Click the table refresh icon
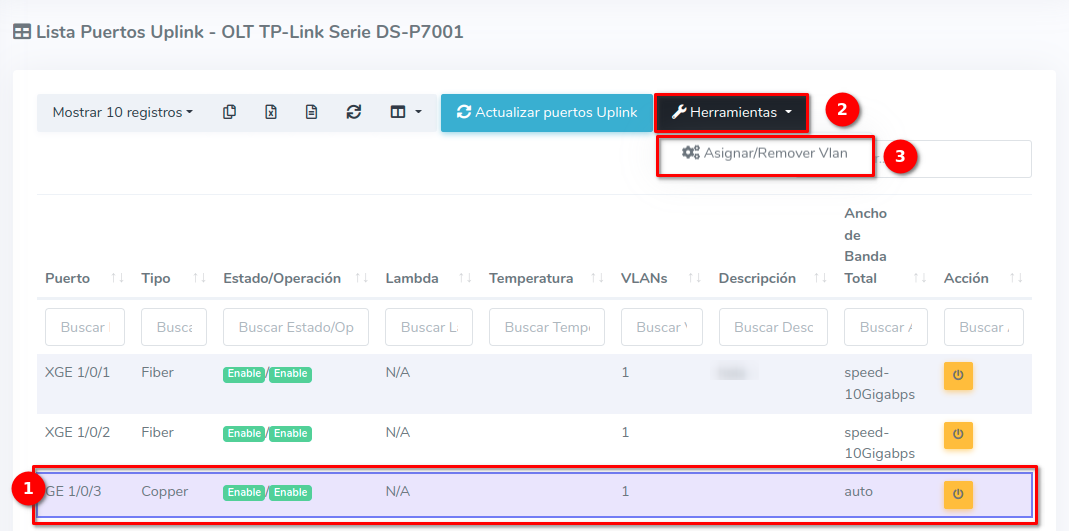Image resolution: width=1069 pixels, height=531 pixels. point(353,113)
